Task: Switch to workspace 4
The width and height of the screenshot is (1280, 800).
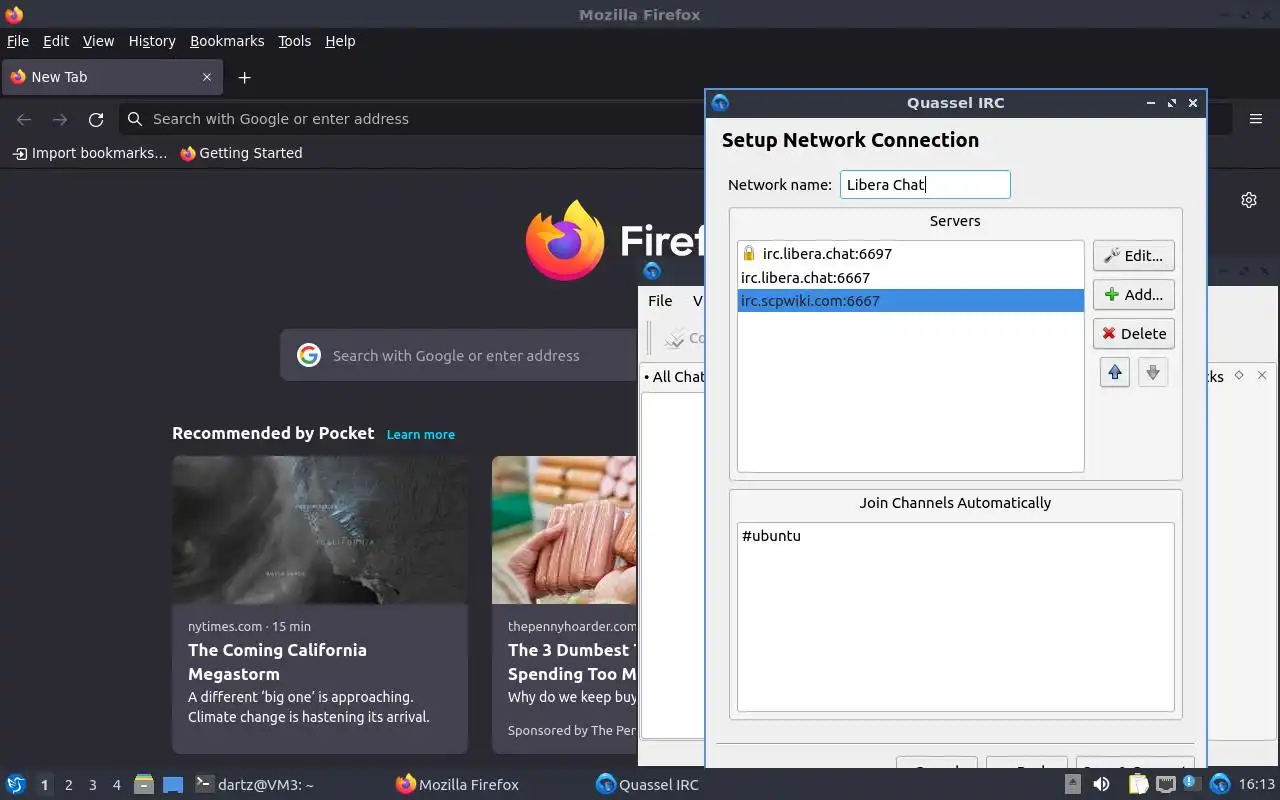Action: [x=116, y=785]
